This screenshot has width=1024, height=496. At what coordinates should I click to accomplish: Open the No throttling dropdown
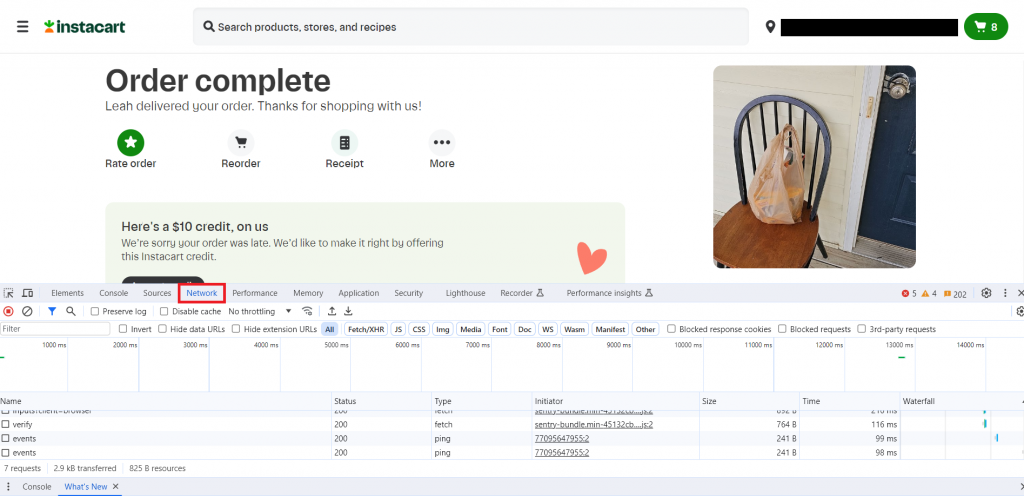(x=260, y=311)
